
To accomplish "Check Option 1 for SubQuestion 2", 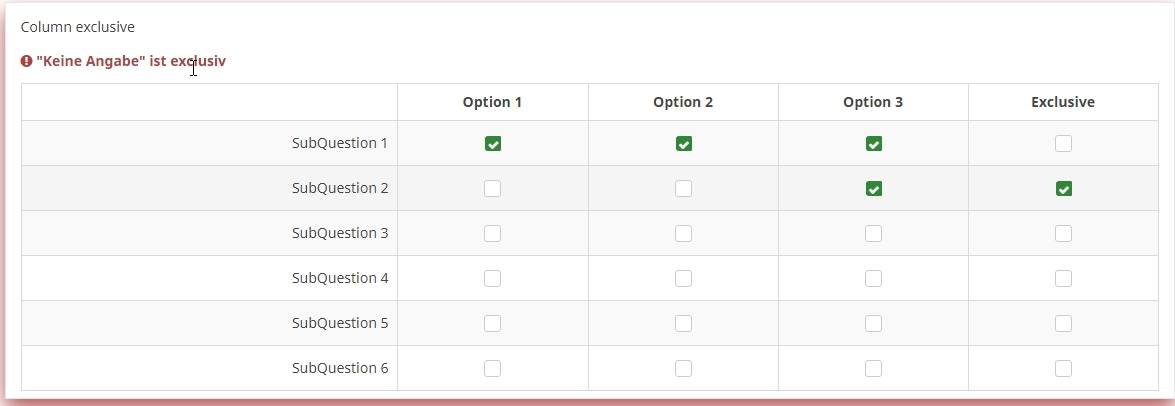I will [493, 188].
